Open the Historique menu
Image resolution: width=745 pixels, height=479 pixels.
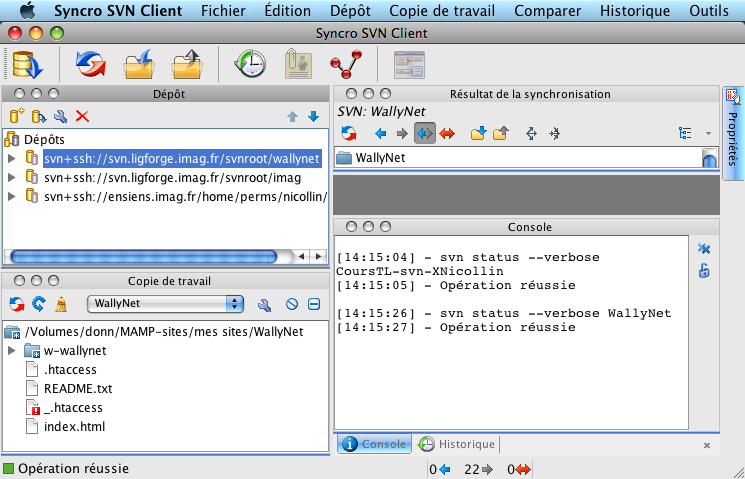coord(635,10)
